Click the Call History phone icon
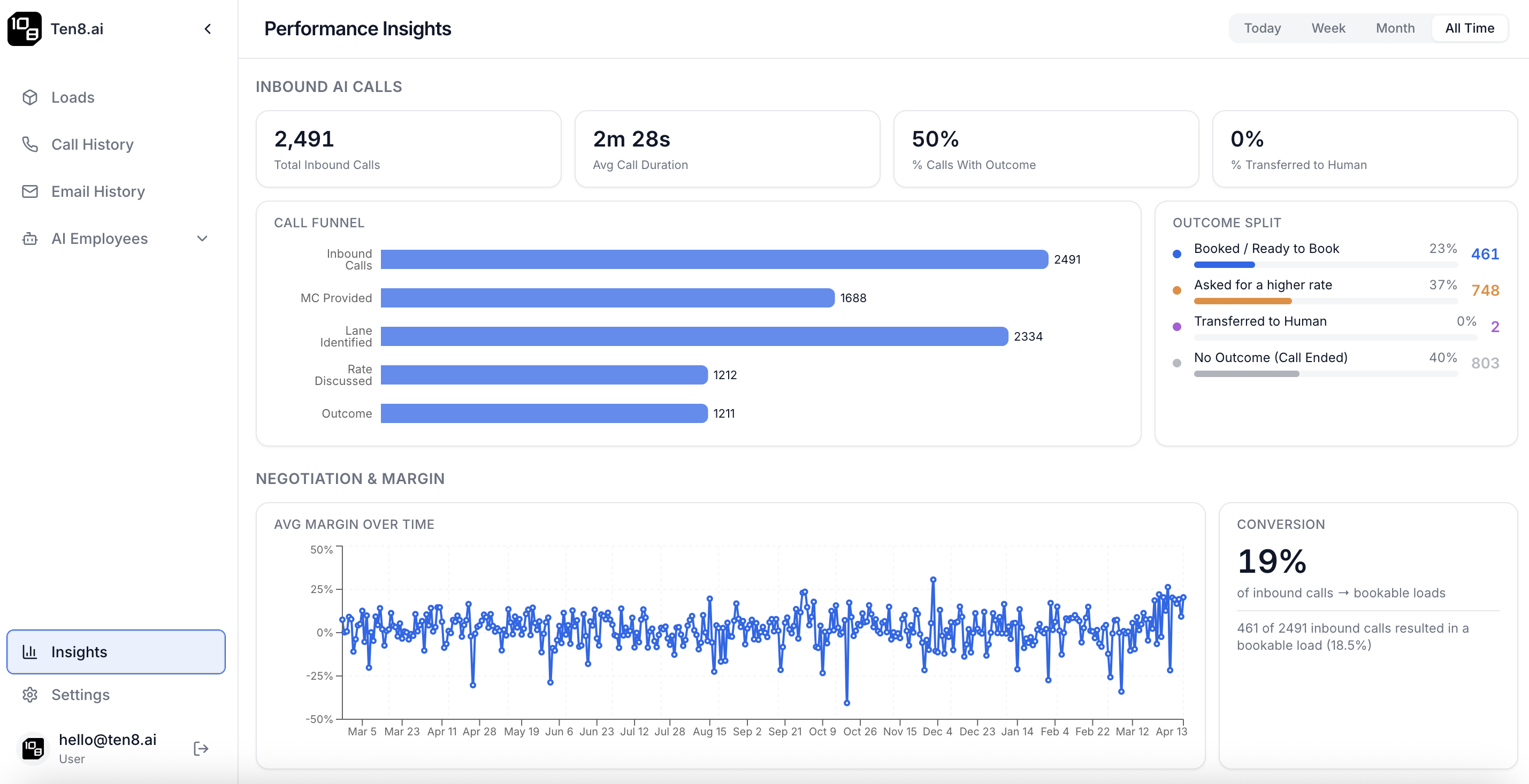Screen dimensions: 1529x784 (x=29, y=144)
